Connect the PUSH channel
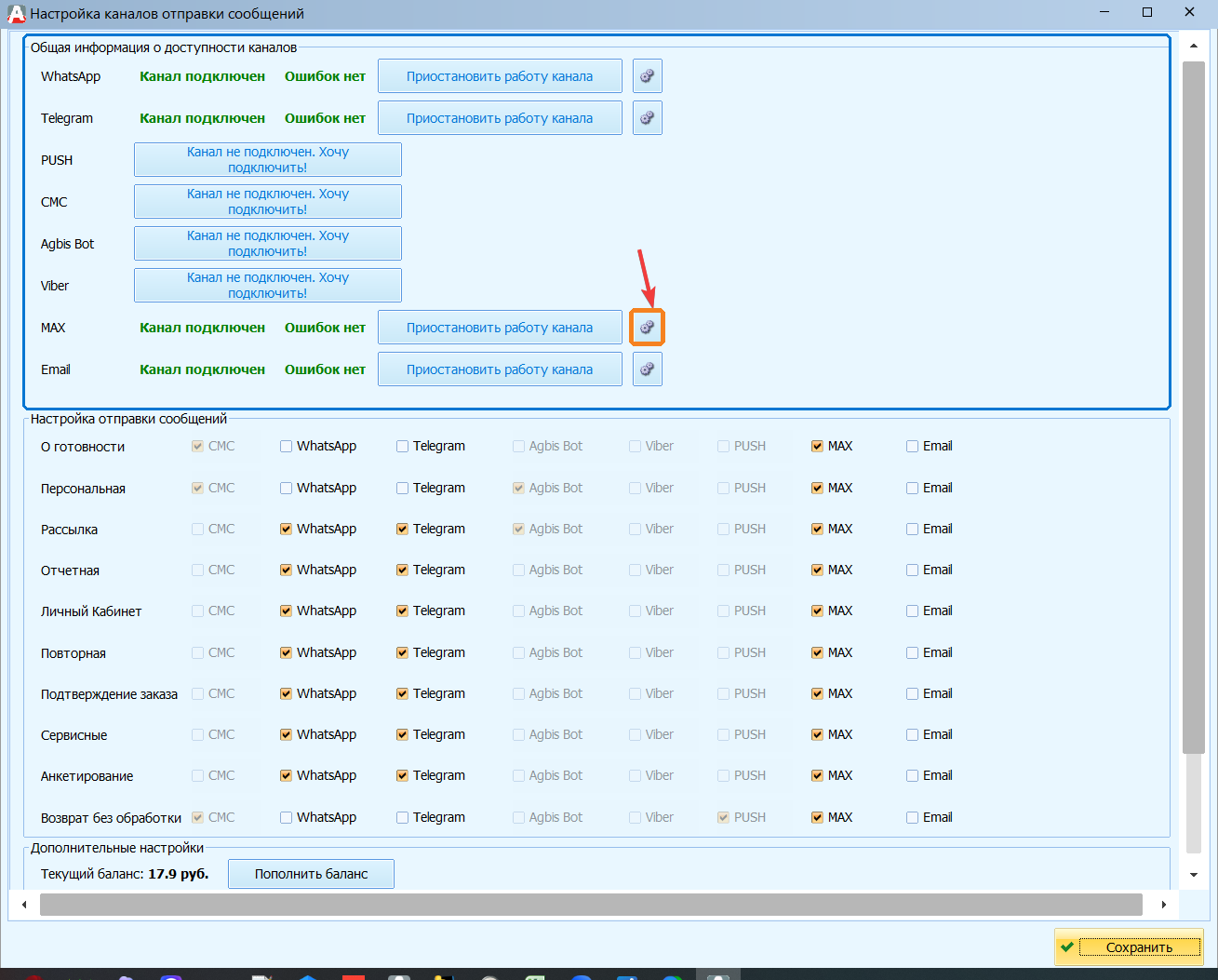Viewport: 1218px width, 980px height. 268,160
